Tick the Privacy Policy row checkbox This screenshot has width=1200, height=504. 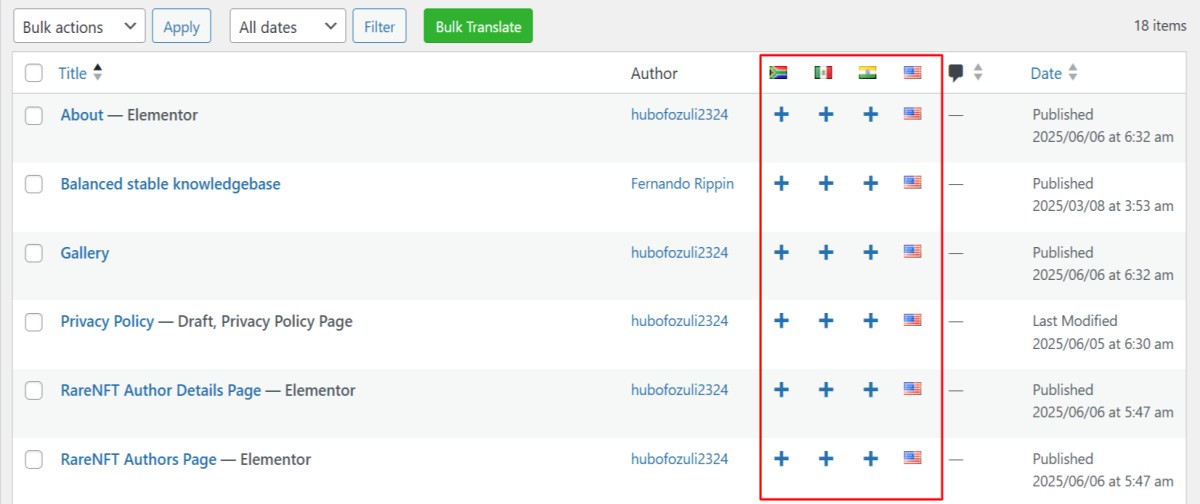tap(34, 322)
